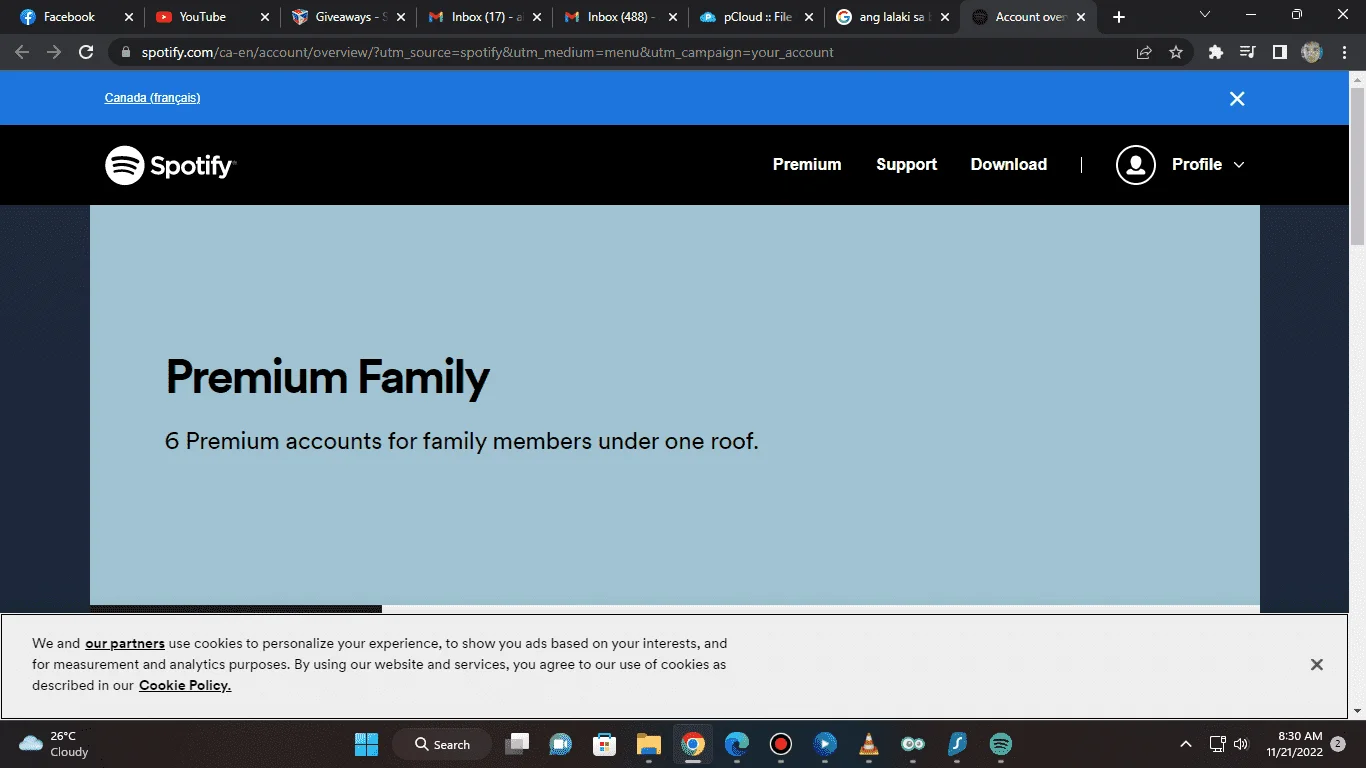Dismiss the blue language banner with X

(1237, 98)
